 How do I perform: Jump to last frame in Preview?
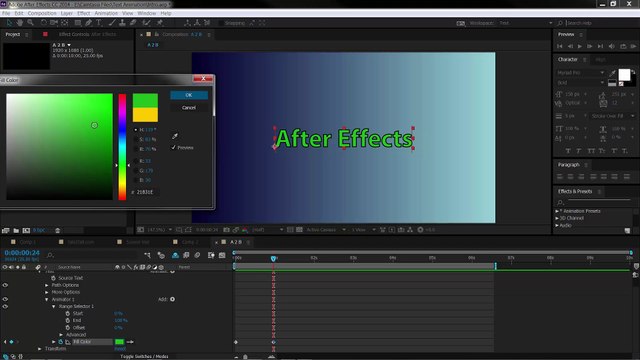600,46
